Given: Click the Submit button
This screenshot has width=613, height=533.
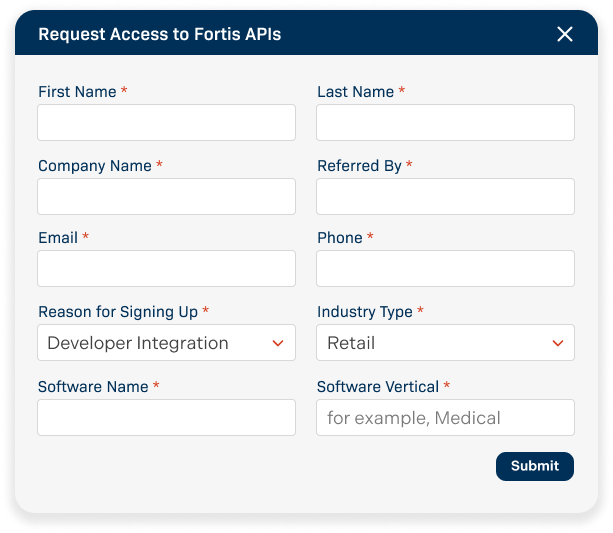Looking at the screenshot, I should click(x=534, y=466).
